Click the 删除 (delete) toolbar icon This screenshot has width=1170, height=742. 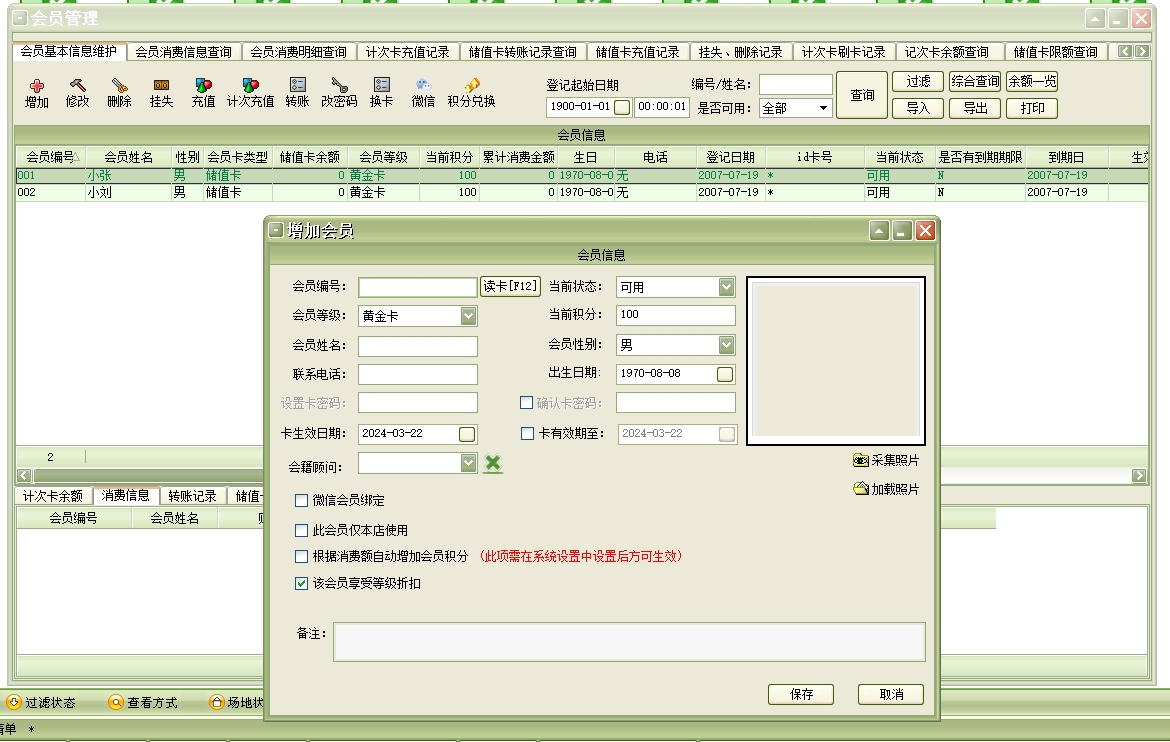pyautogui.click(x=119, y=88)
